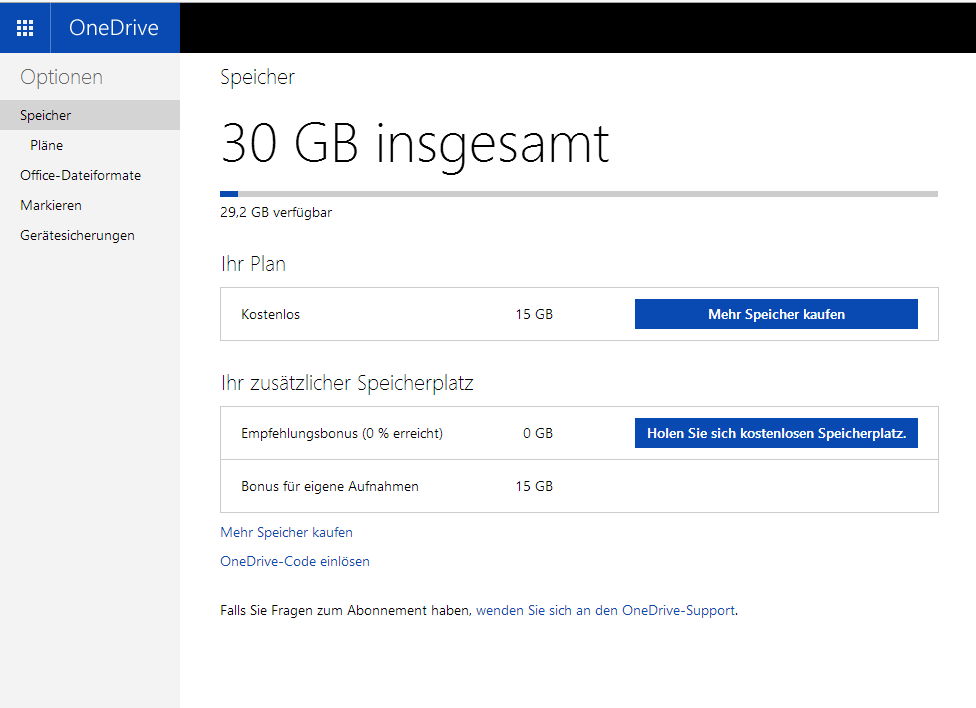Go to OneDrive home via the logo
976x708 pixels.
point(114,27)
